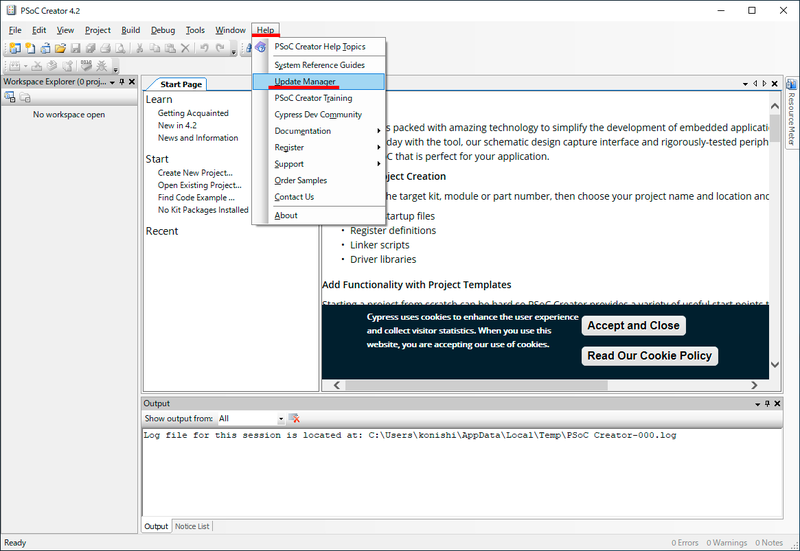Click first Workspace Explorer toolbar icon

click(10, 97)
